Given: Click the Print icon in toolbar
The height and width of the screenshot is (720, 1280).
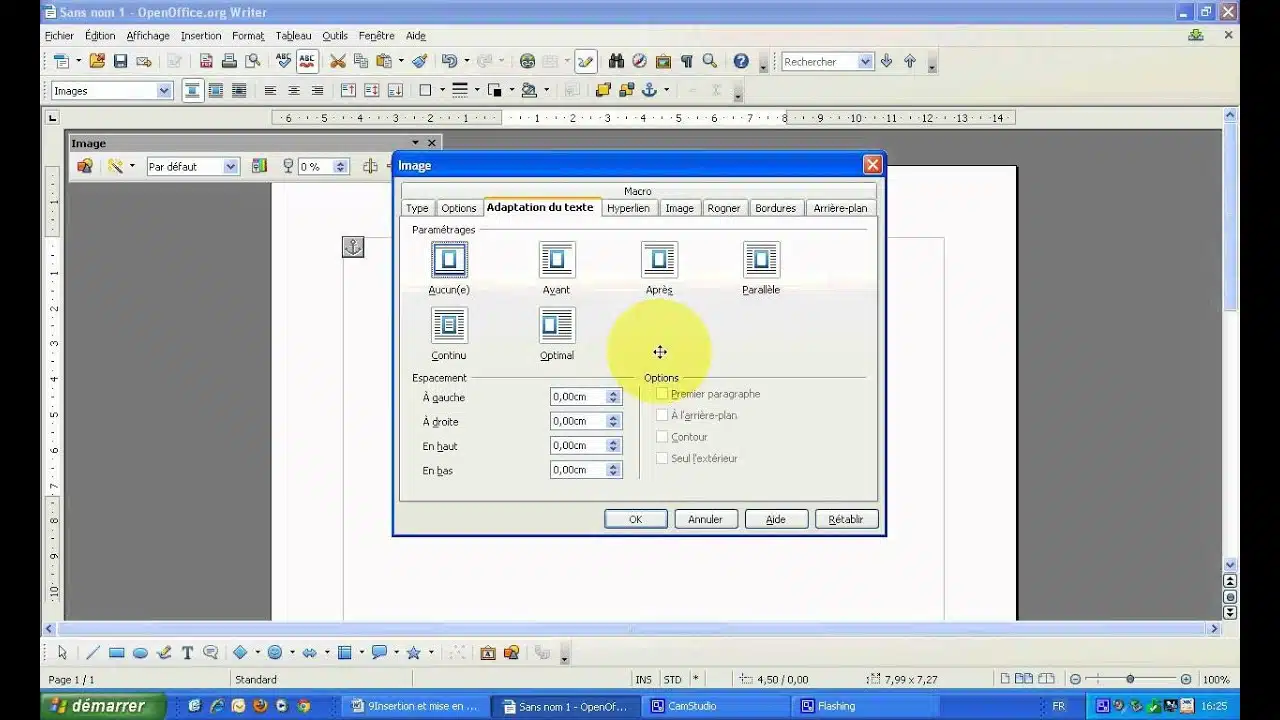Looking at the screenshot, I should click(230, 61).
